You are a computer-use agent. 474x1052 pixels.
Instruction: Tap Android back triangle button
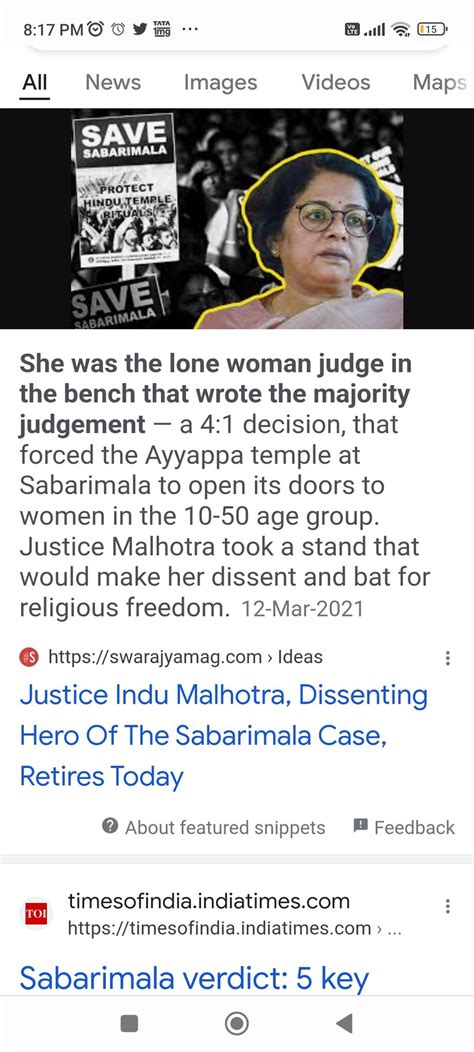[x=344, y=1023]
